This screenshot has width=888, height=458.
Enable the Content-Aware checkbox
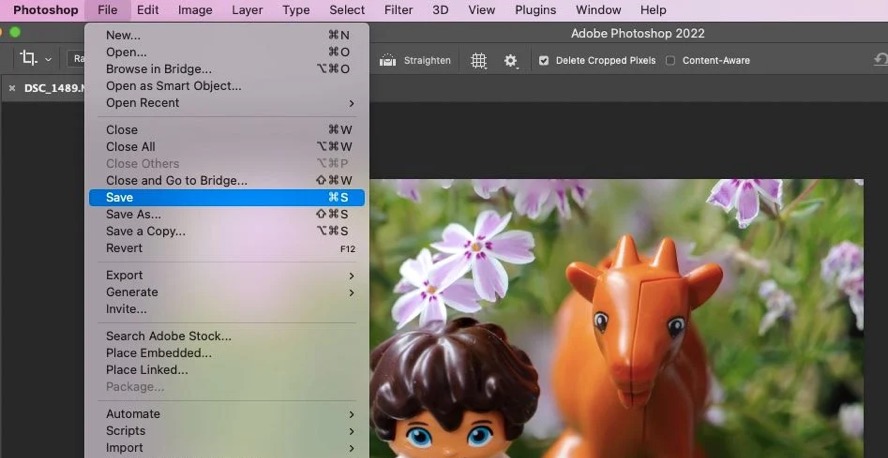tap(671, 60)
